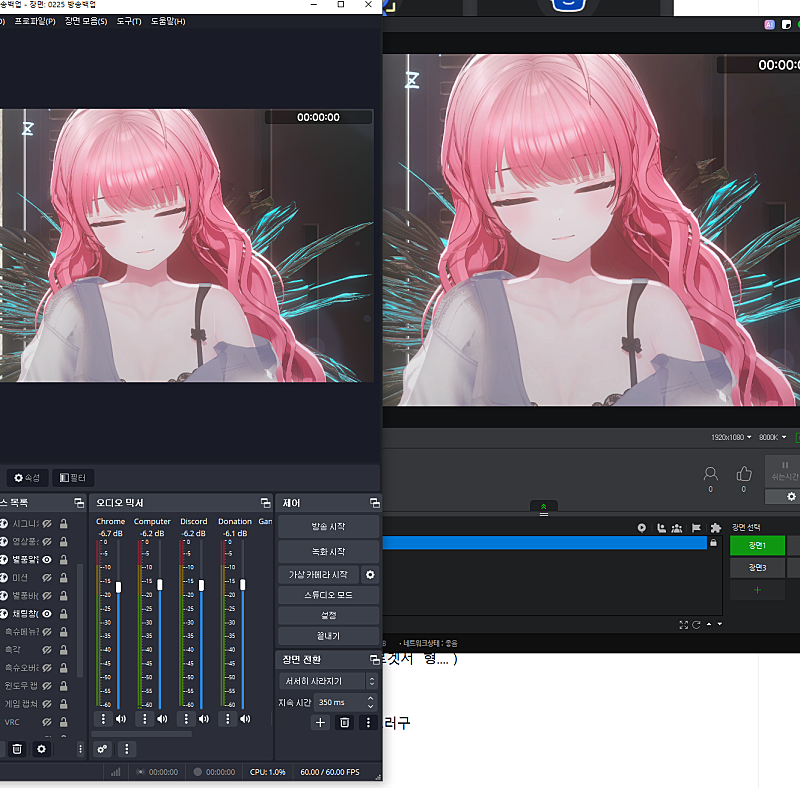Add a new scene transition with plus

[320, 723]
